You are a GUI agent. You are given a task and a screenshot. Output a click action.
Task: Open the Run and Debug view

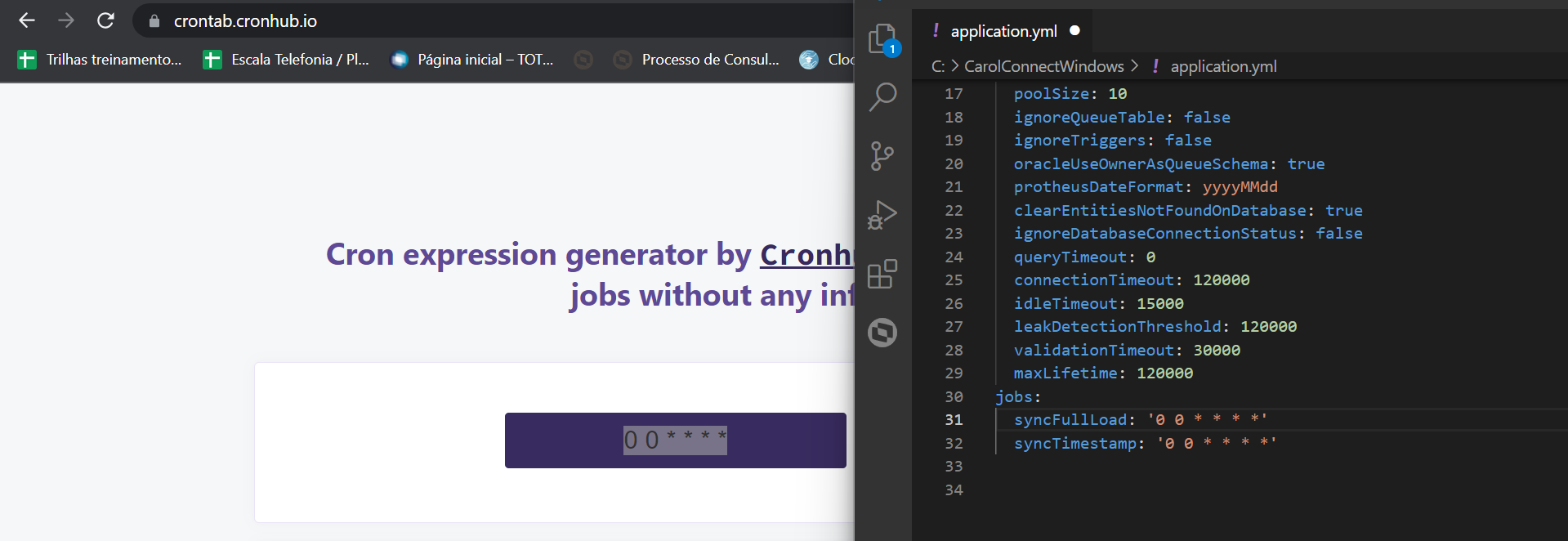pyautogui.click(x=882, y=215)
